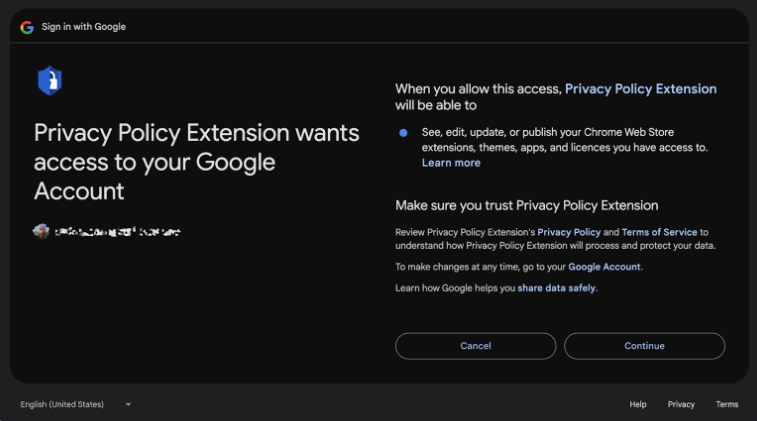Open the Google Account link
Image resolution: width=757 pixels, height=421 pixels.
604,267
